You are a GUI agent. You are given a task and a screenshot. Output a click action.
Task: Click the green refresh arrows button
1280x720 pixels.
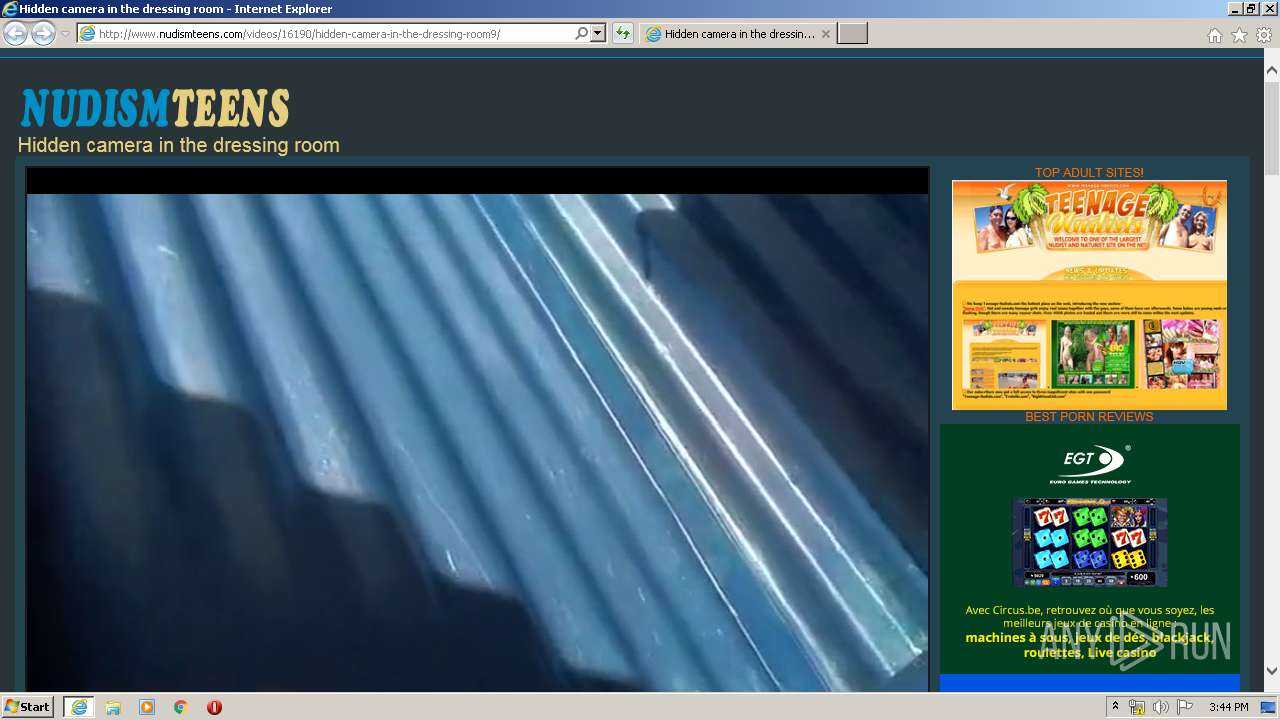tap(623, 34)
